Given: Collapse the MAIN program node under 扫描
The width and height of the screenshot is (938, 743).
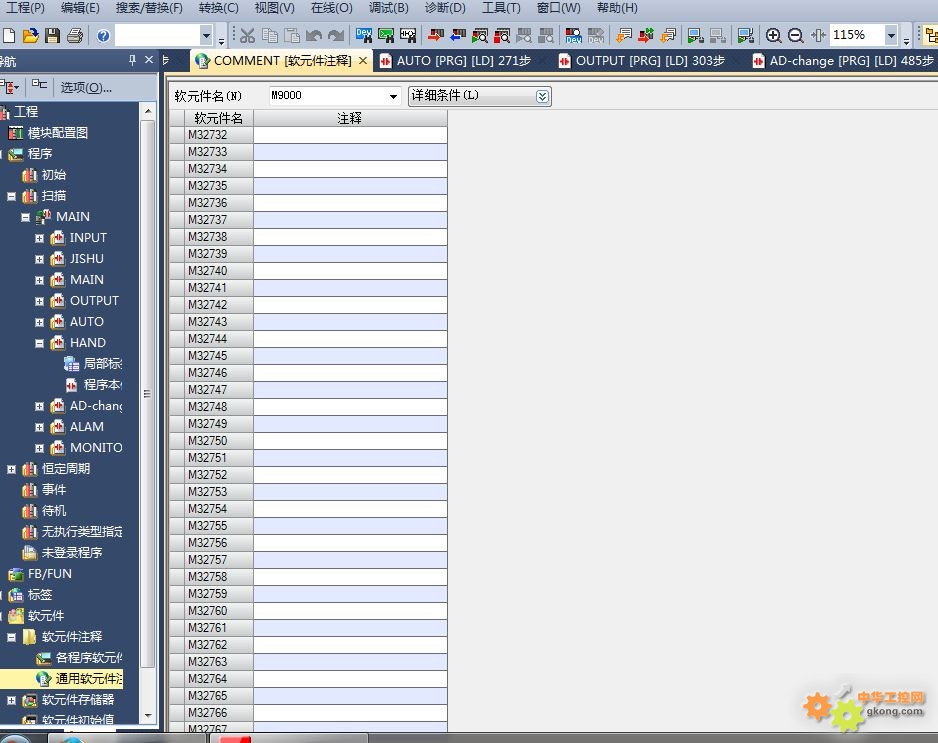Looking at the screenshot, I should click(25, 217).
